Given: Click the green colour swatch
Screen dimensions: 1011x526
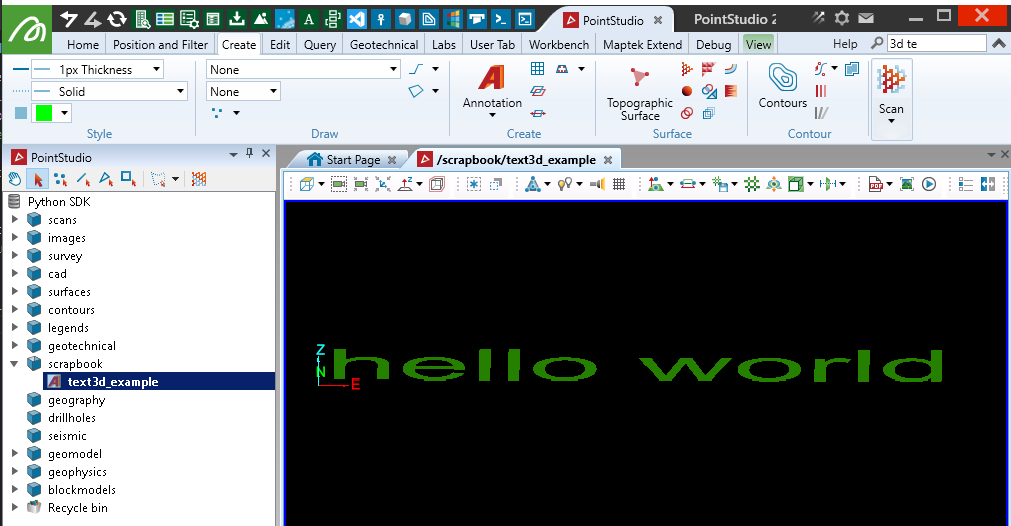Looking at the screenshot, I should coord(44,113).
